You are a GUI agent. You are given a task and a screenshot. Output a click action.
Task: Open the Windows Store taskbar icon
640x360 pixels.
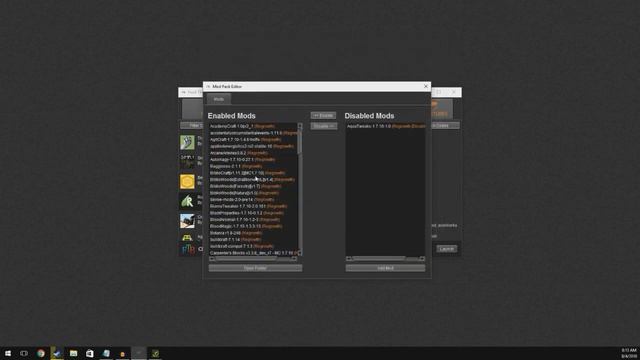coord(89,353)
